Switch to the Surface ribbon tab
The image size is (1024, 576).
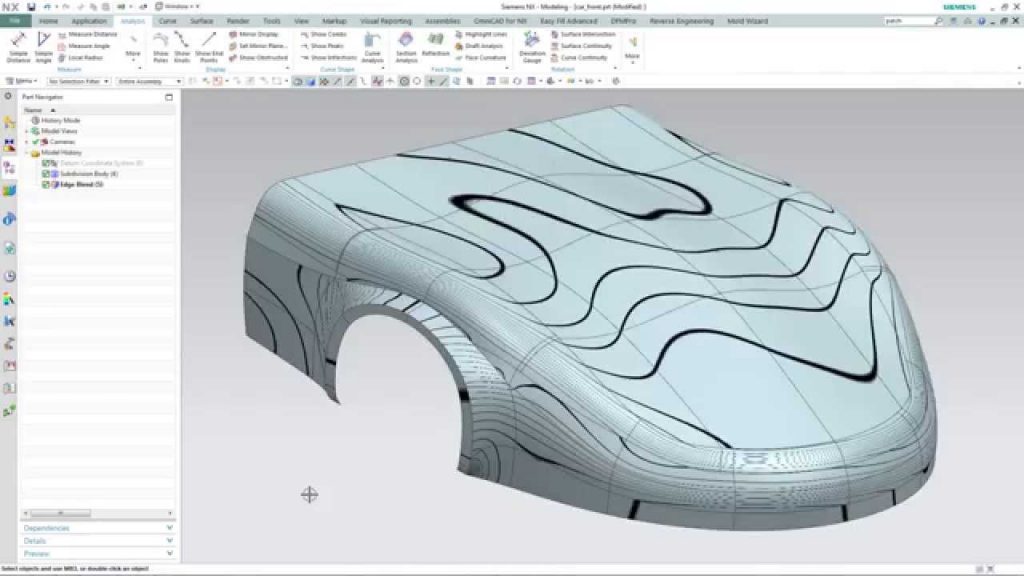coord(201,20)
